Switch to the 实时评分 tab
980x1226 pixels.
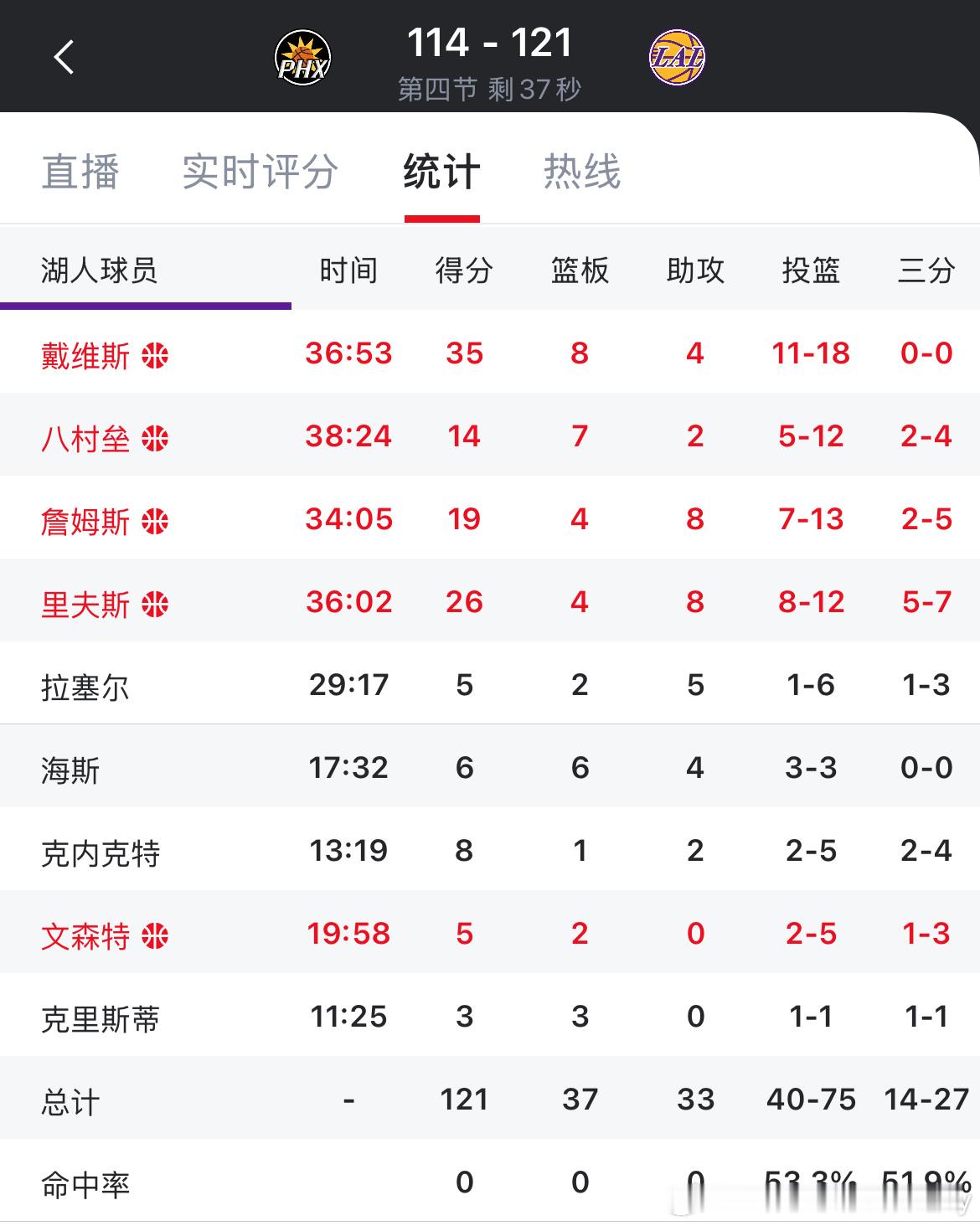[x=260, y=173]
